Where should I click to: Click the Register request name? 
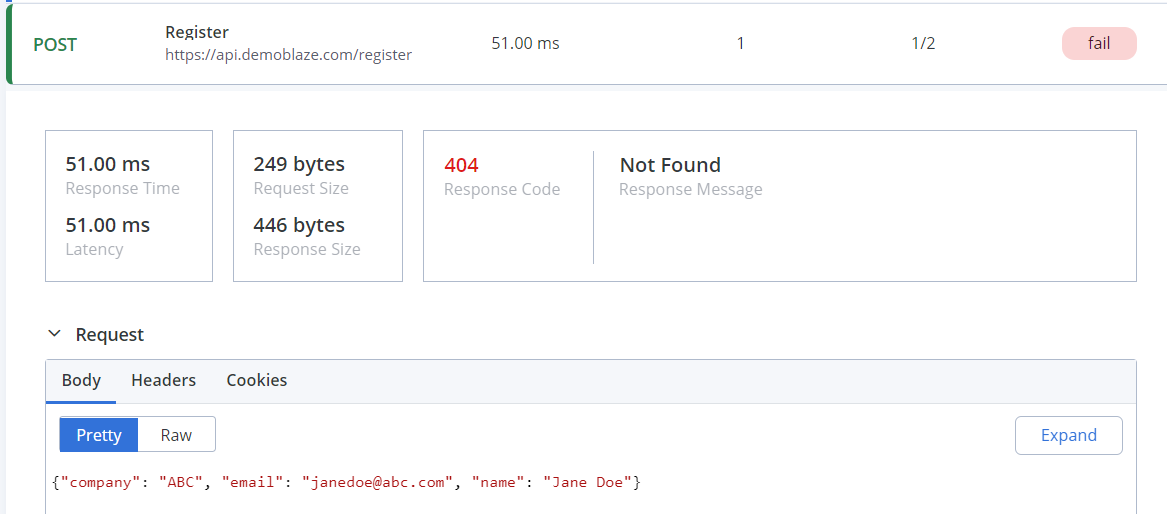[x=197, y=32]
